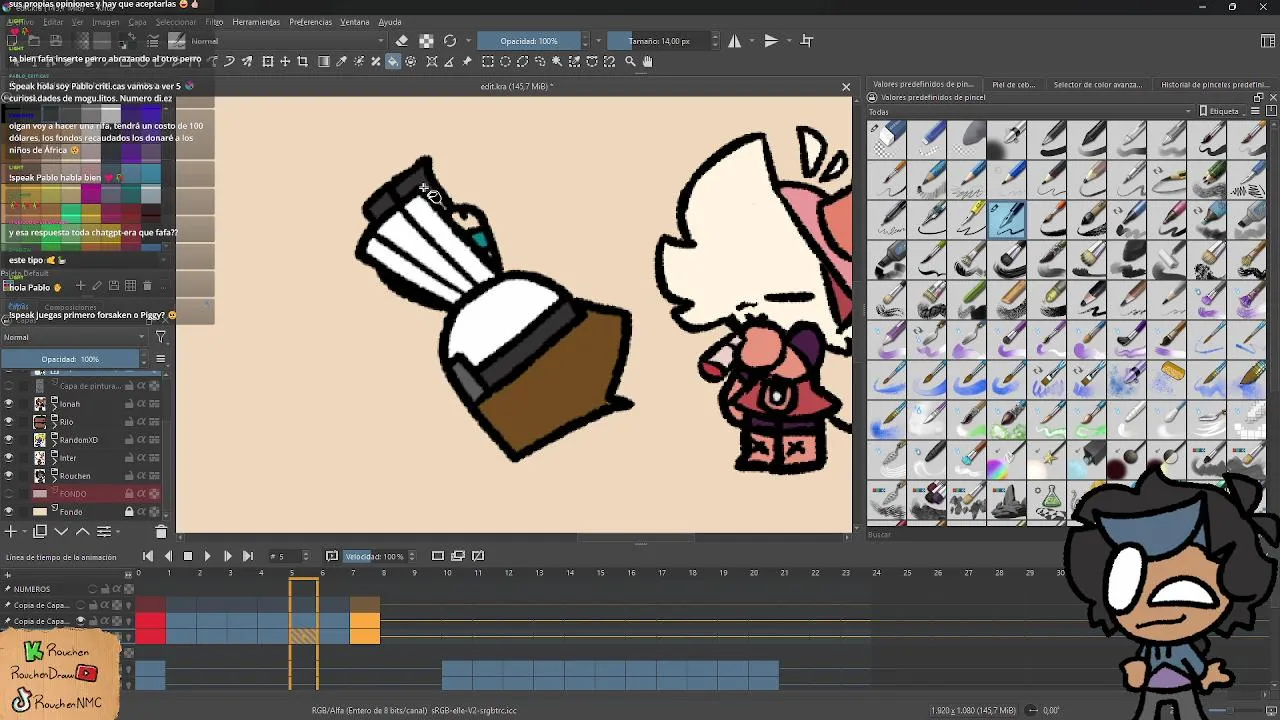This screenshot has width=1280, height=720.
Task: Toggle lock on the Rouchen layer
Action: [x=129, y=476]
